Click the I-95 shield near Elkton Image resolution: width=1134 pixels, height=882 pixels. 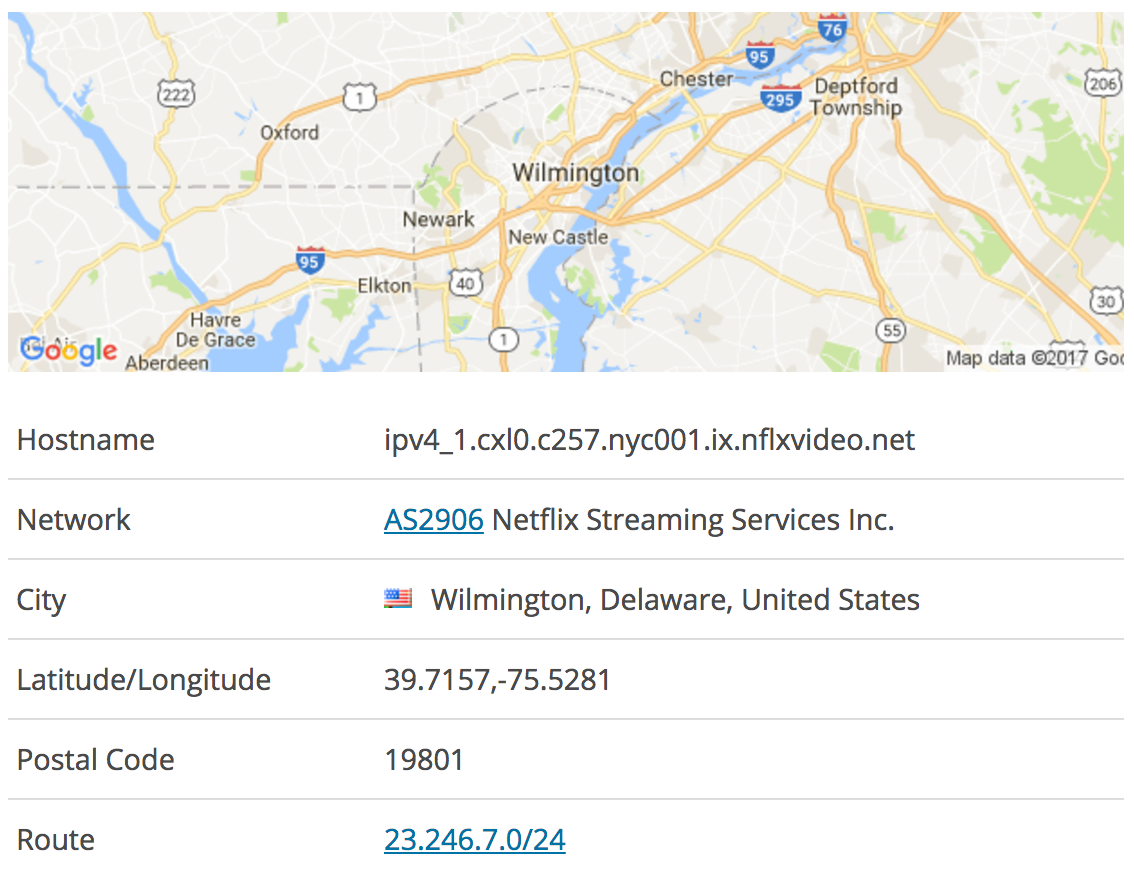(310, 260)
